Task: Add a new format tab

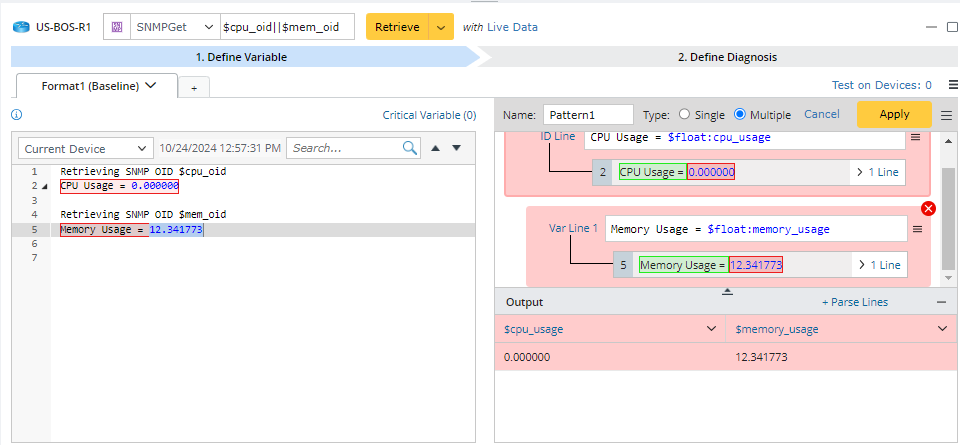Action: coord(194,87)
